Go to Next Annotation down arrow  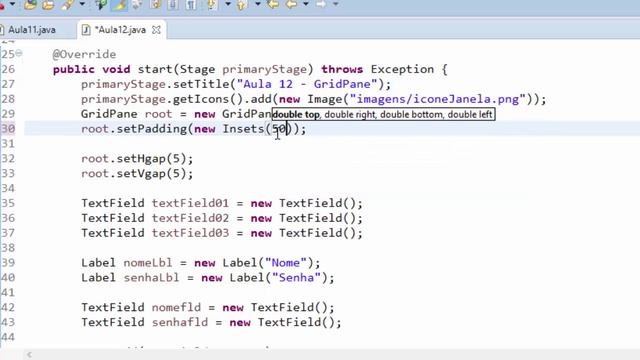pos(211,4)
